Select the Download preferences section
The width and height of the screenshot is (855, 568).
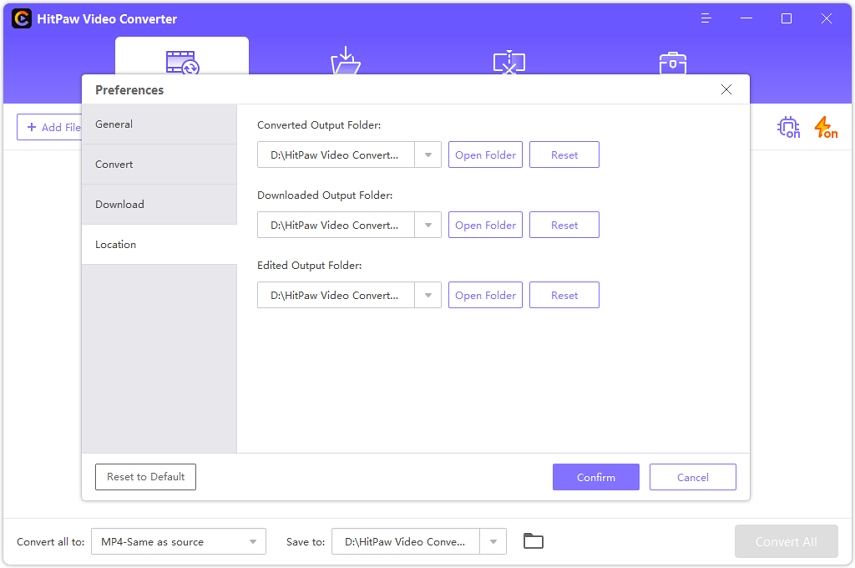pyautogui.click(x=159, y=204)
